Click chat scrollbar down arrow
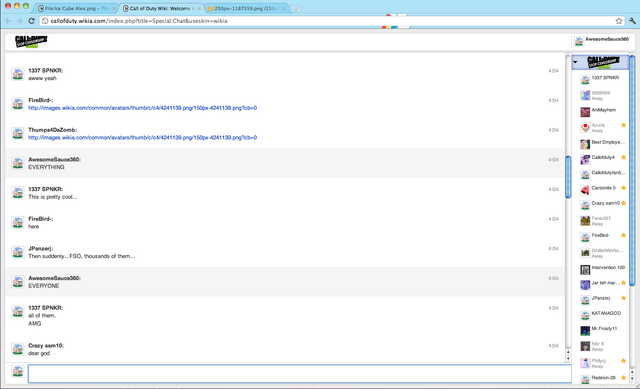Screen dimensions: 640x389 pos(568,359)
